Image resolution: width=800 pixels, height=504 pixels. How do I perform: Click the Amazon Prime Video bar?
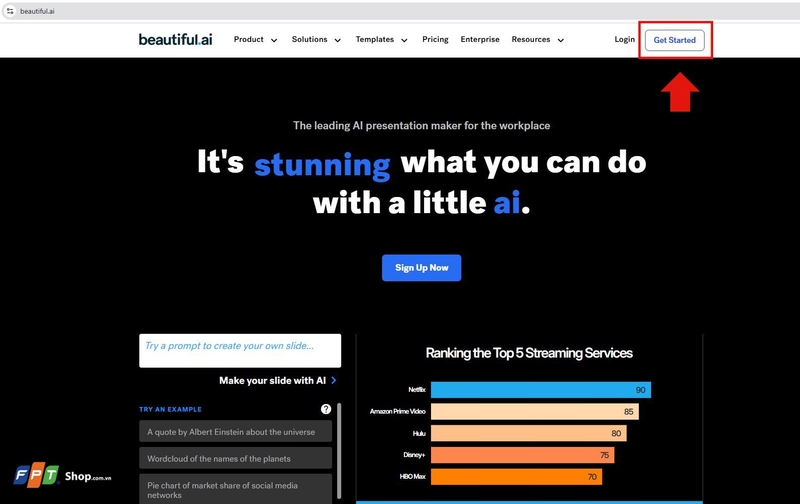tap(535, 411)
